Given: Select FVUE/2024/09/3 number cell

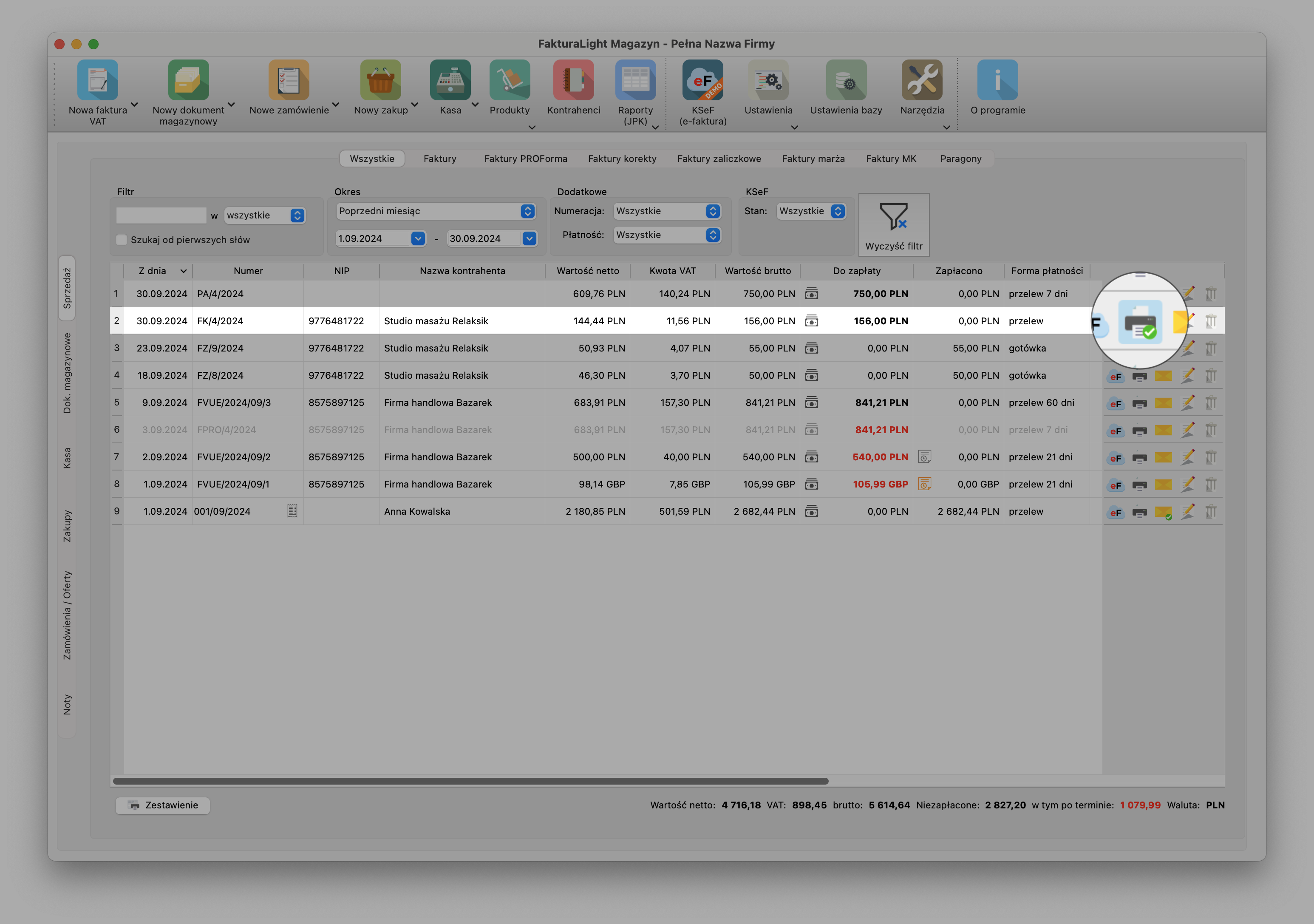Looking at the screenshot, I should click(x=248, y=403).
